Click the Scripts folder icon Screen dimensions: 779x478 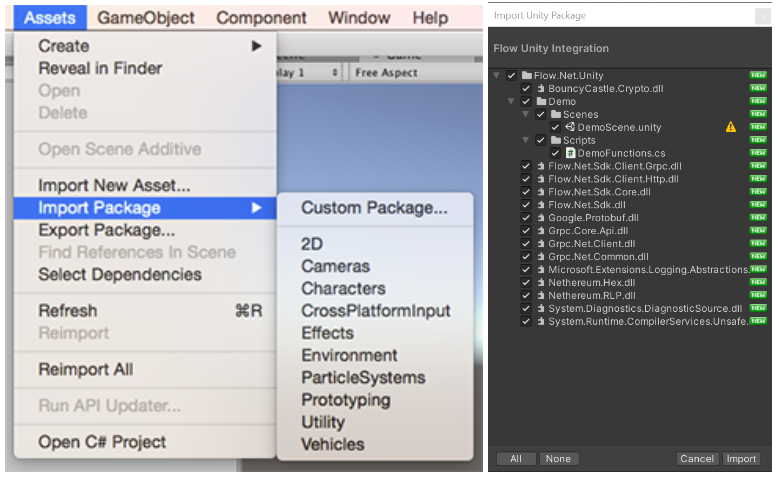(556, 140)
